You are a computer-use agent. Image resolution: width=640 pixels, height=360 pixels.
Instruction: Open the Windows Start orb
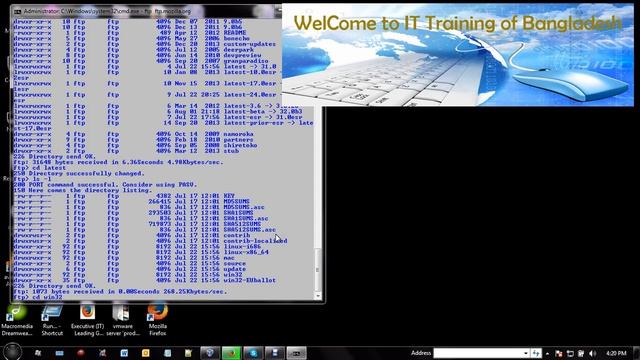(x=12, y=352)
